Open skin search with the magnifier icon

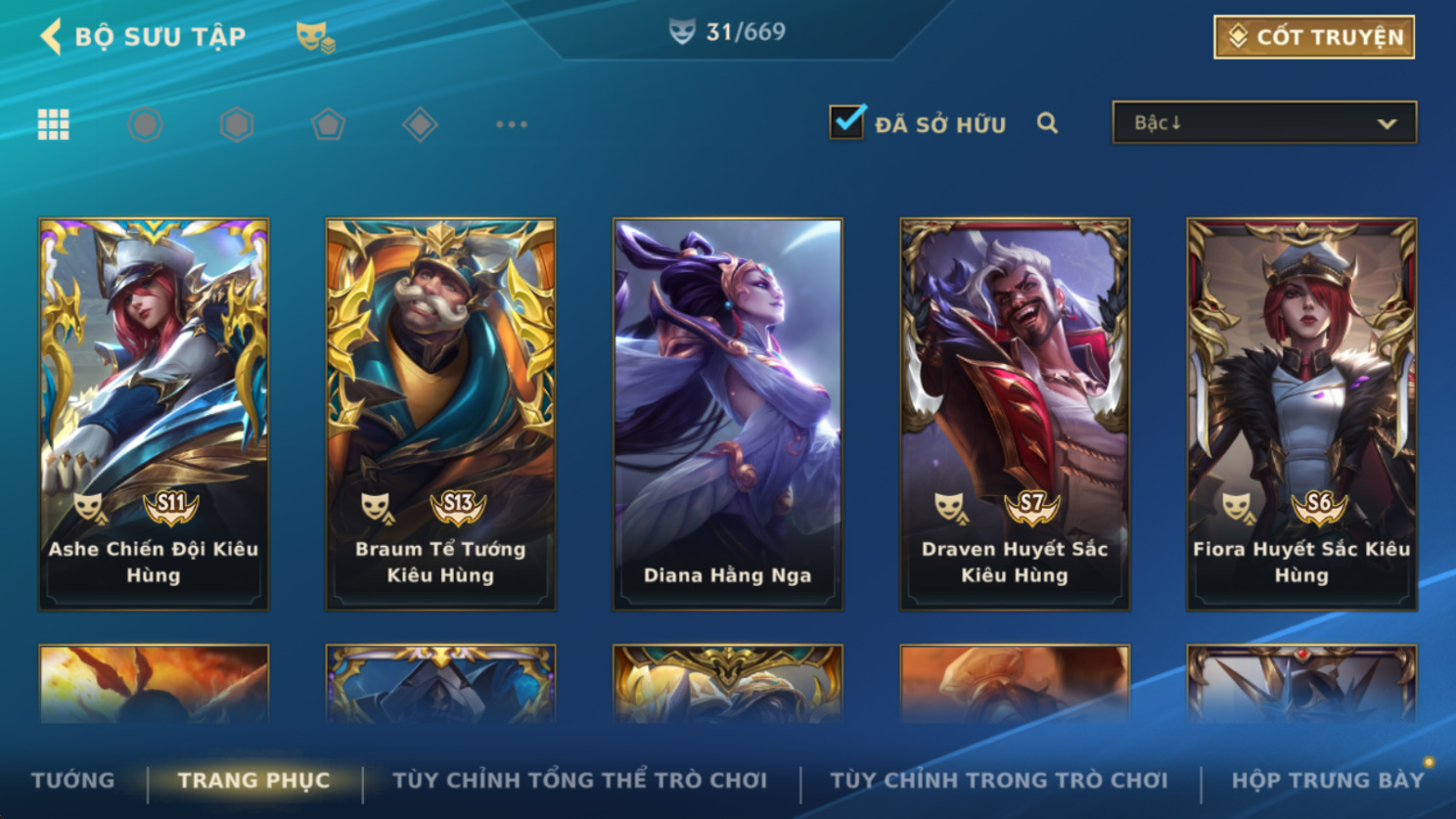click(1047, 123)
